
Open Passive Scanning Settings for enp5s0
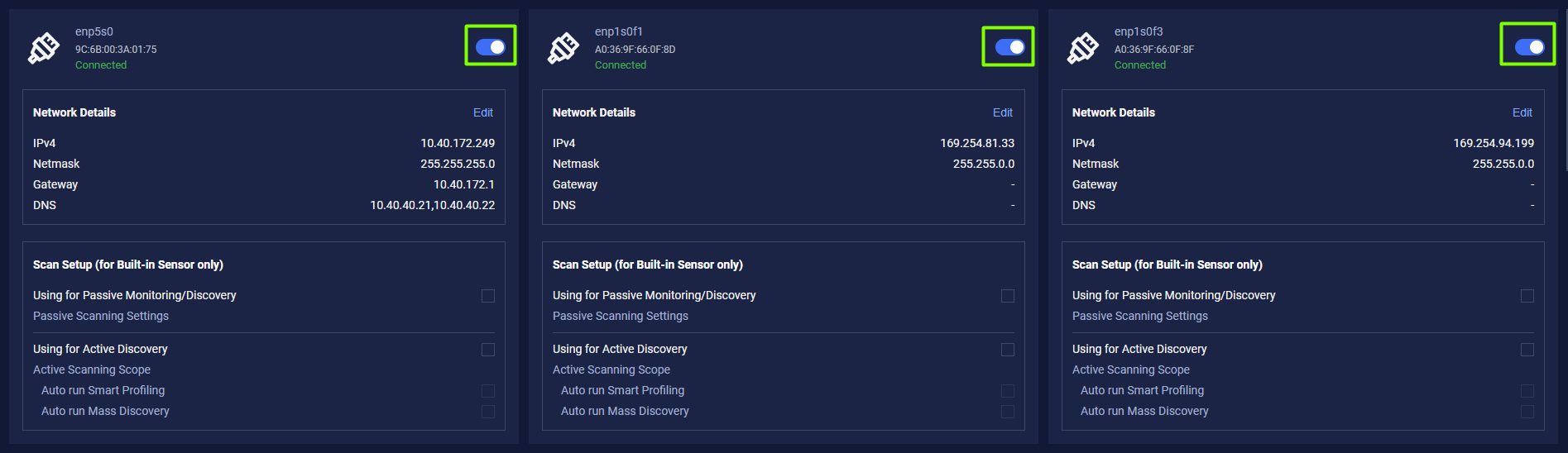click(101, 316)
